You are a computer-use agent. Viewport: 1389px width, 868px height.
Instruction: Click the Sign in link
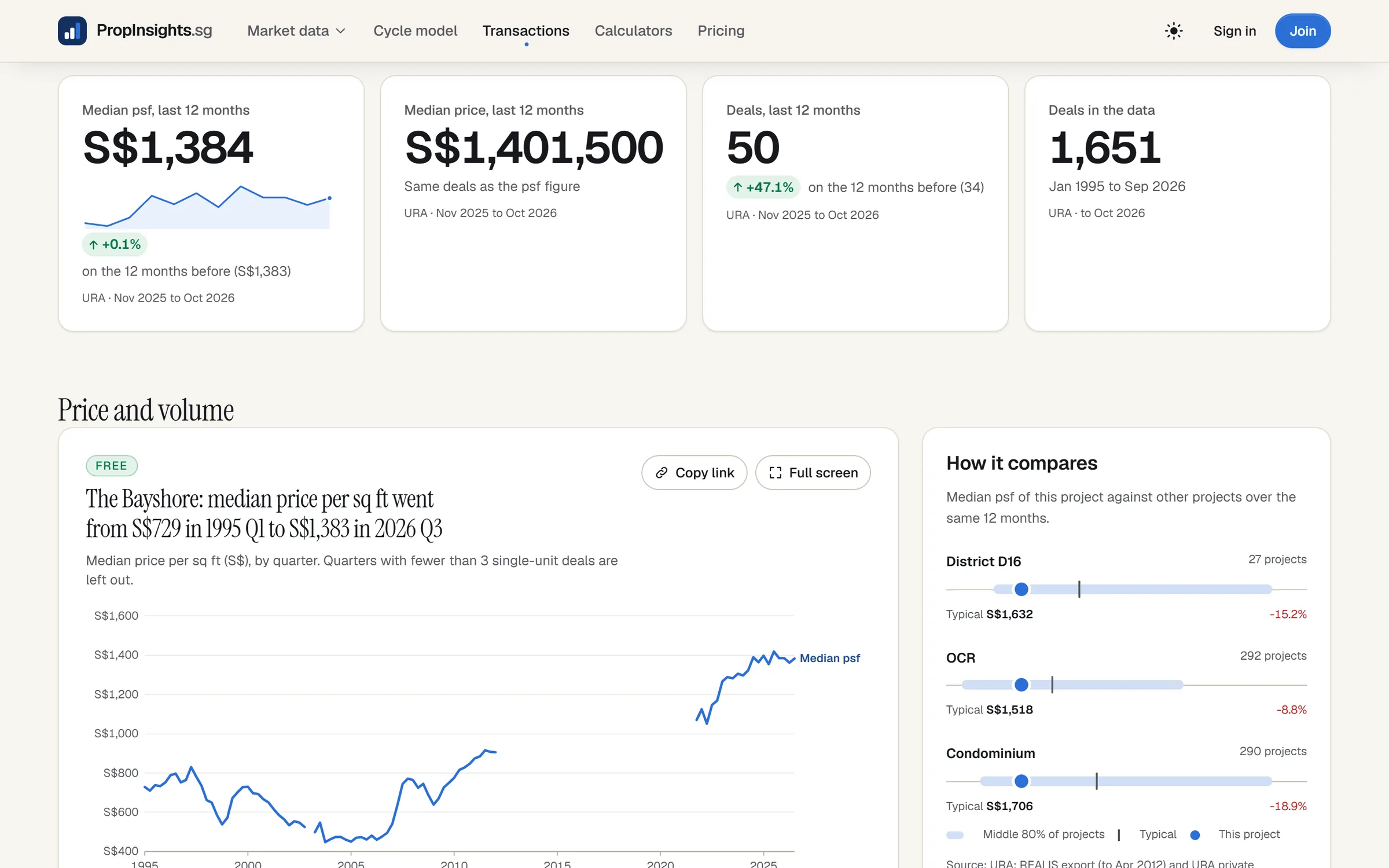point(1234,31)
